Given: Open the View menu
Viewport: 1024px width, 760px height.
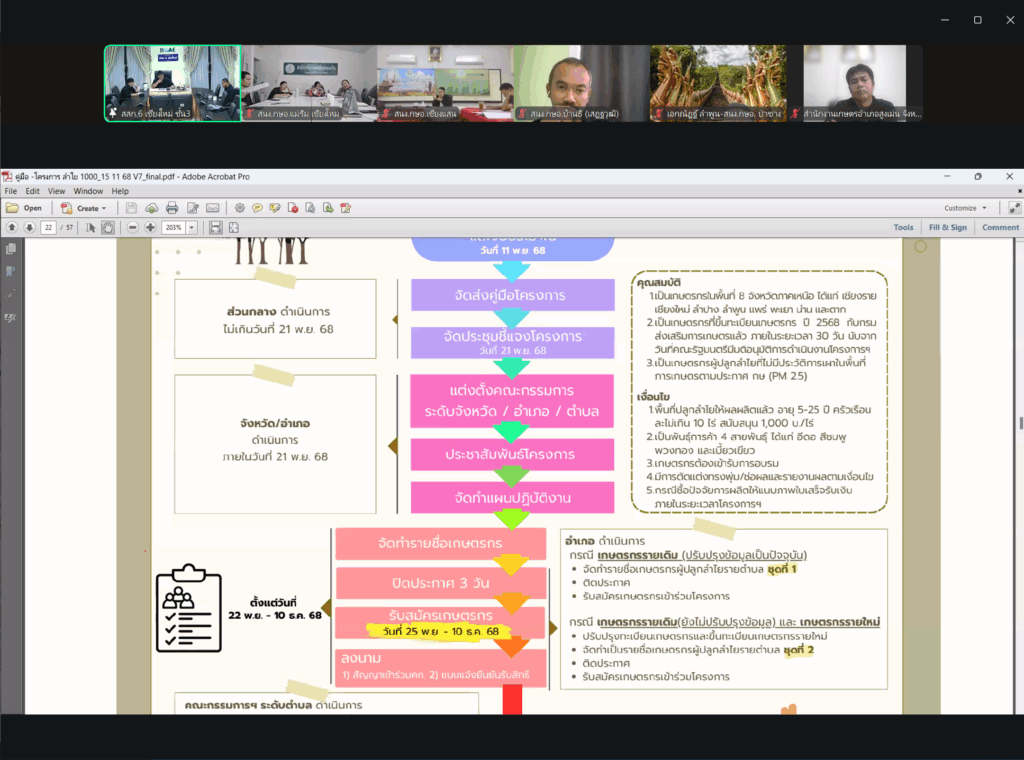Looking at the screenshot, I should [55, 191].
